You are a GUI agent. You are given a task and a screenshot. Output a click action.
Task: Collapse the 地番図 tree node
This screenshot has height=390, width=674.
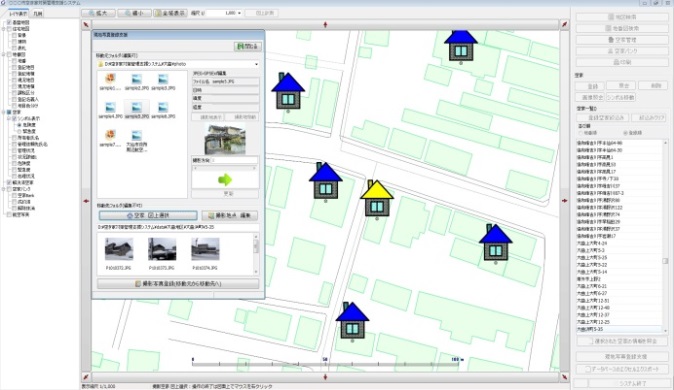pyautogui.click(x=3, y=54)
